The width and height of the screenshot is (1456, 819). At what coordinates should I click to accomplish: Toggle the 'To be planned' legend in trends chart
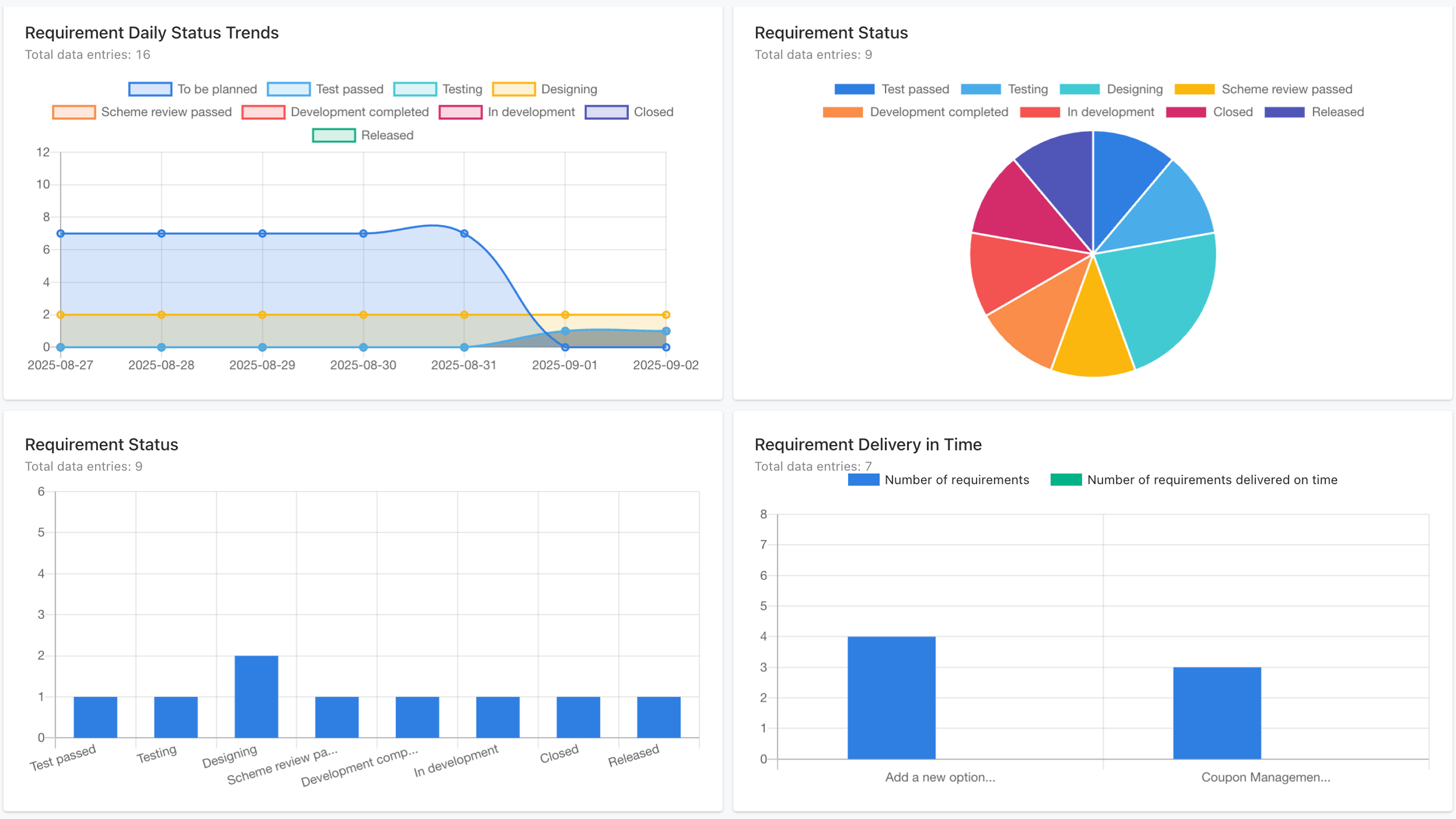150,89
